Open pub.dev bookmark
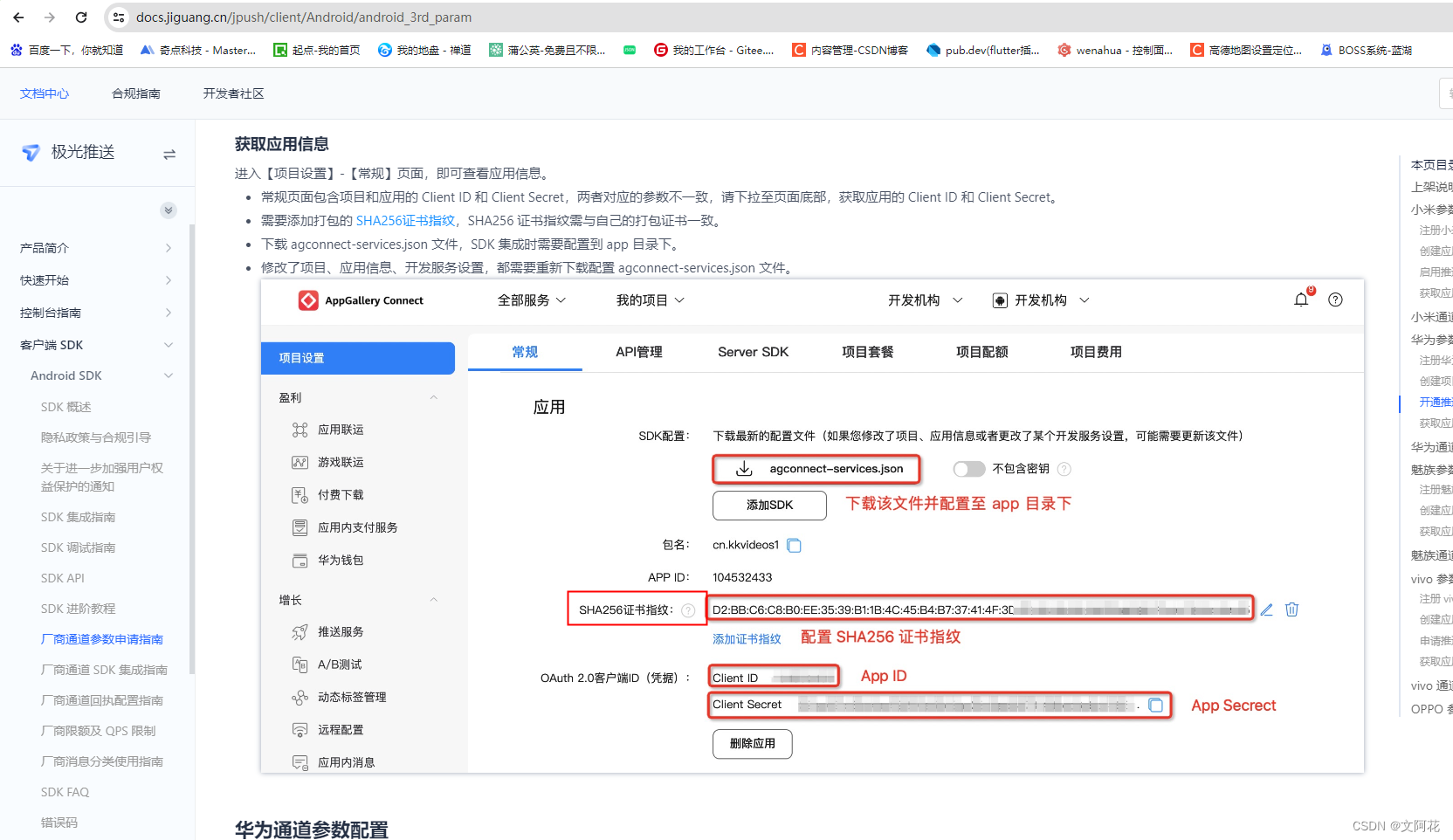The image size is (1453, 840). point(983,51)
